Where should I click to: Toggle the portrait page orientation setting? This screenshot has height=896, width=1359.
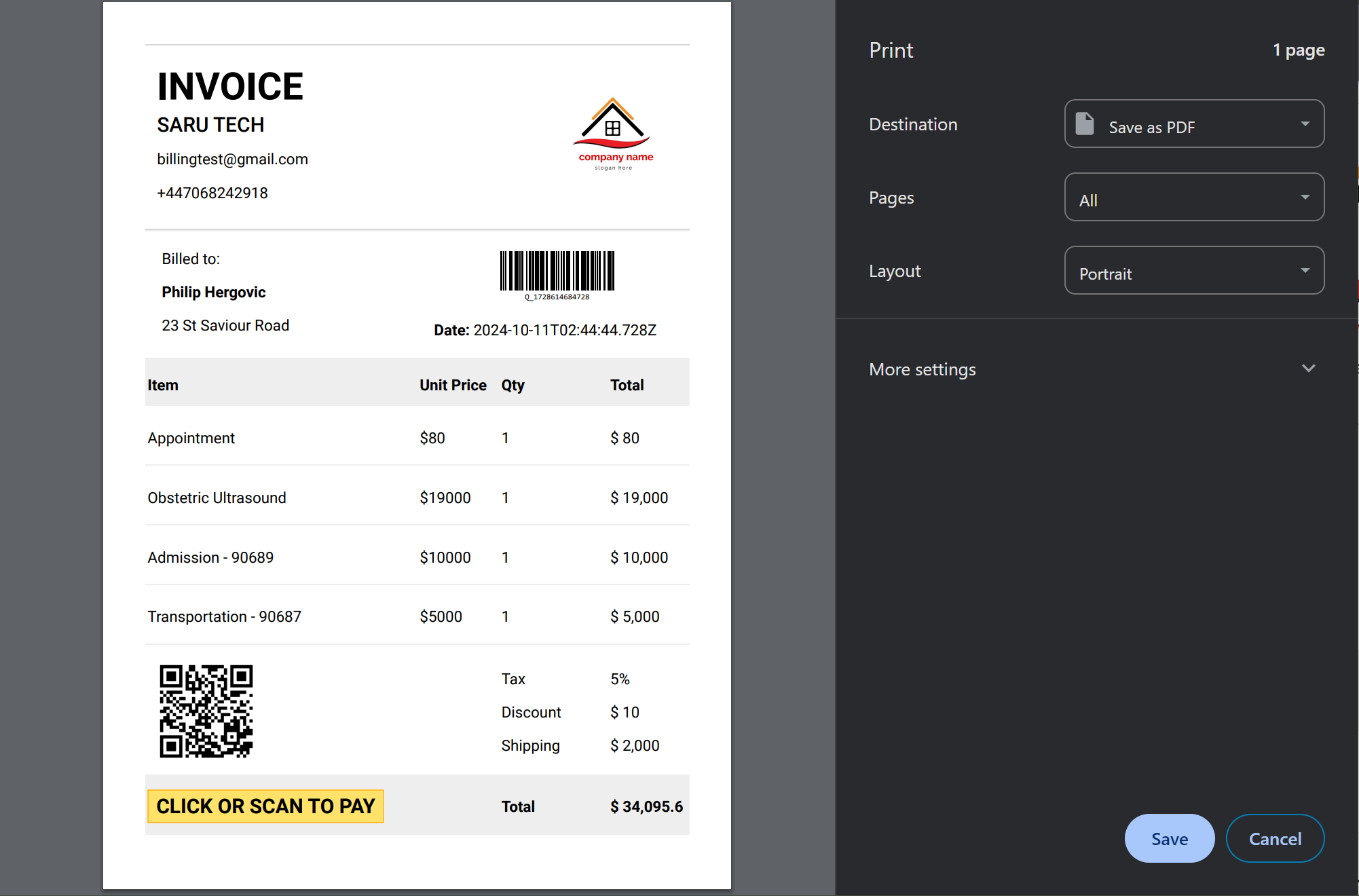pyautogui.click(x=1193, y=272)
